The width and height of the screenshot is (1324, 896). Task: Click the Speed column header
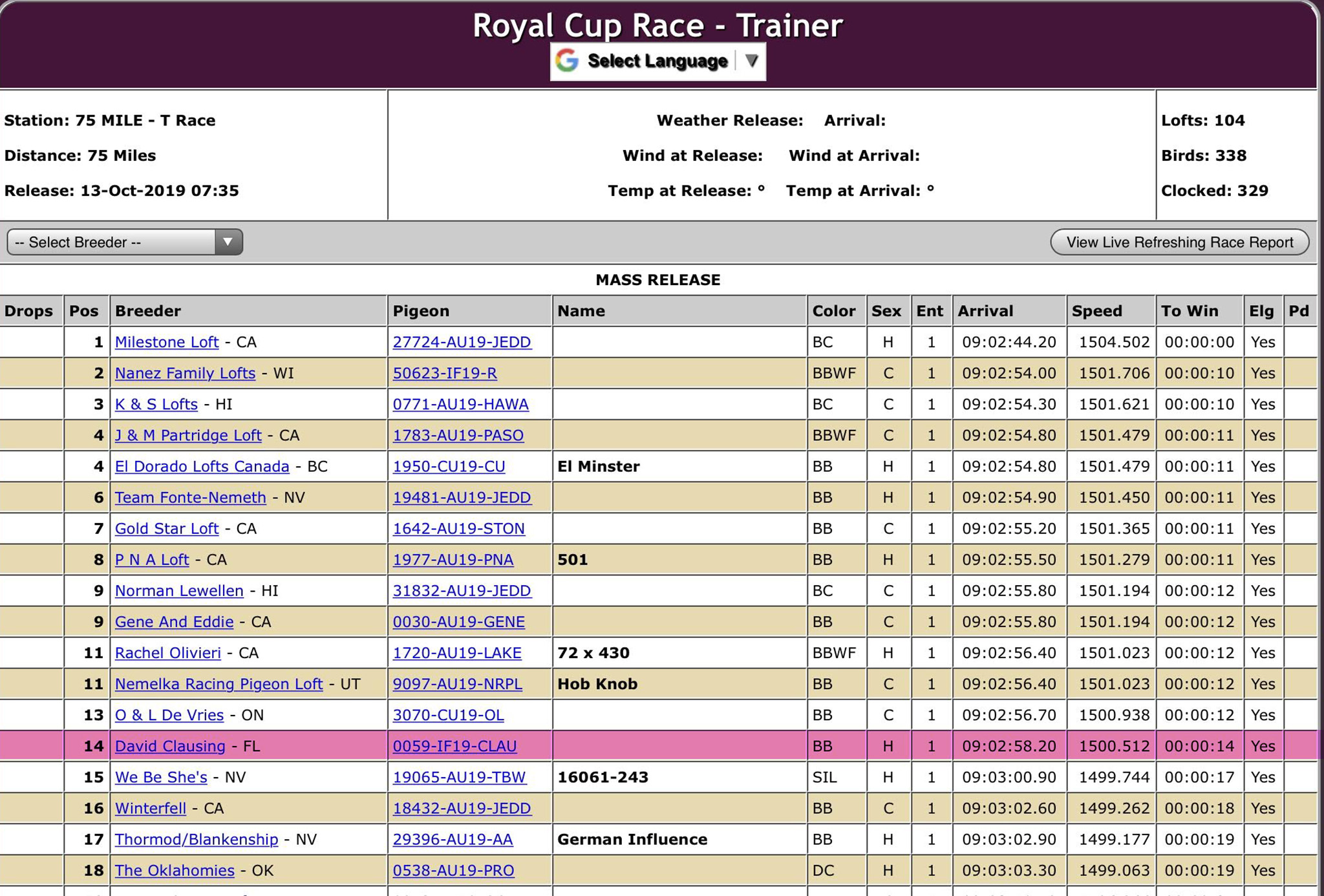[x=1096, y=311]
